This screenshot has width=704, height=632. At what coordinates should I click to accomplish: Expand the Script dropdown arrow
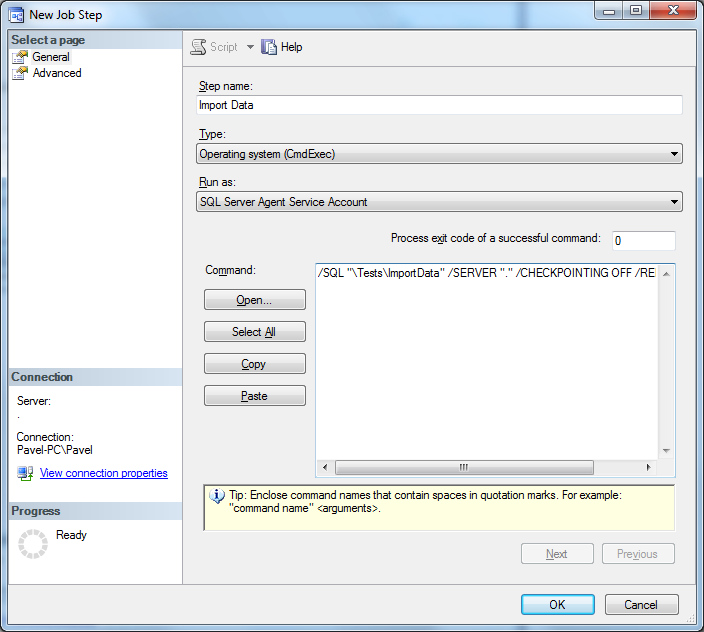click(x=250, y=47)
